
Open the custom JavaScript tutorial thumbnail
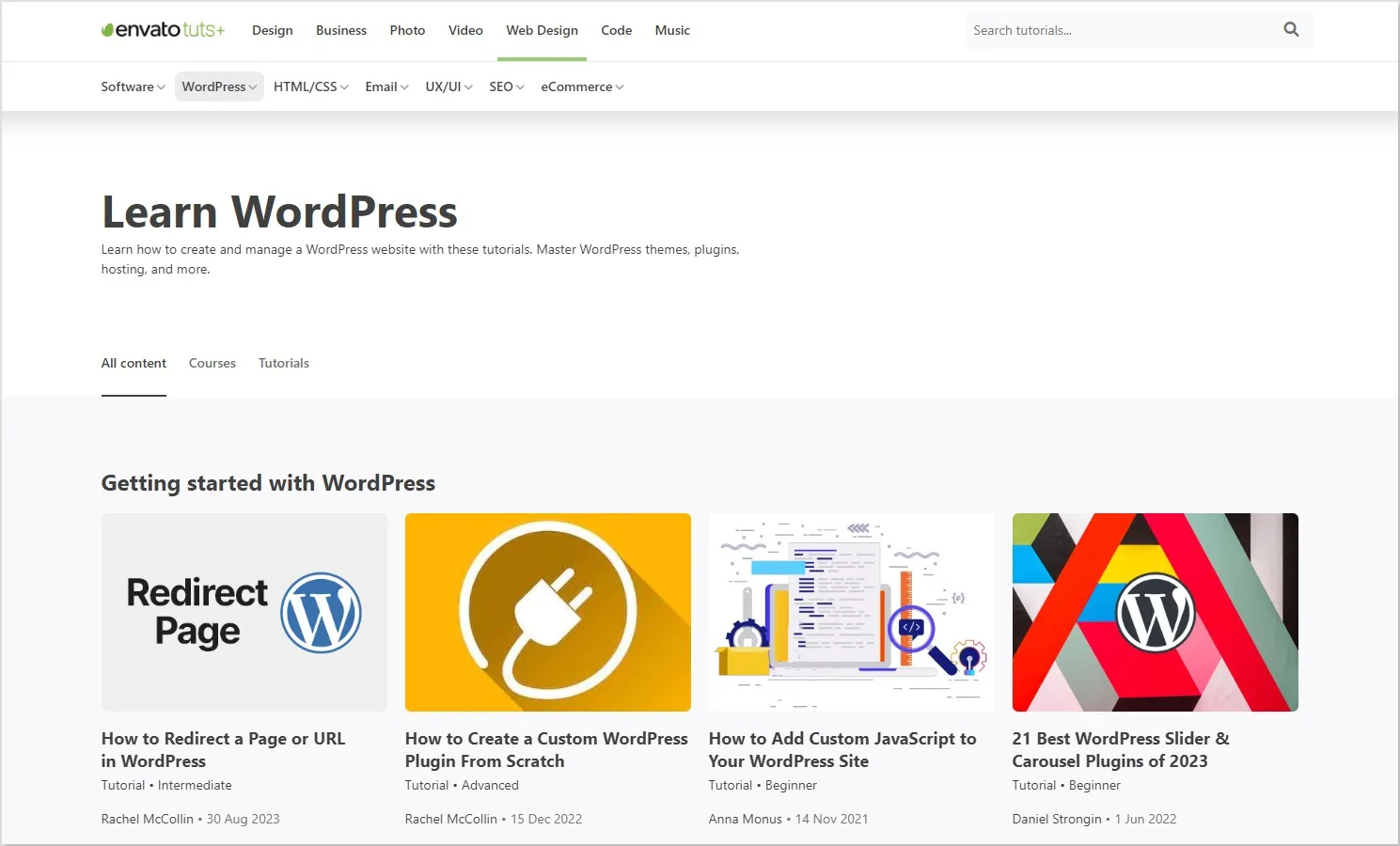click(x=852, y=612)
